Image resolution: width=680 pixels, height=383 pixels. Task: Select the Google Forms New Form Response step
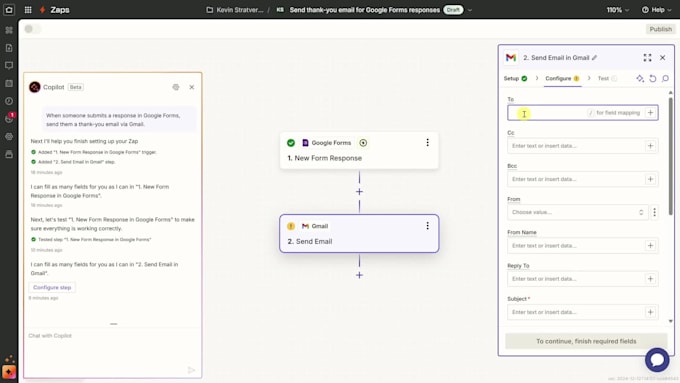pos(359,151)
